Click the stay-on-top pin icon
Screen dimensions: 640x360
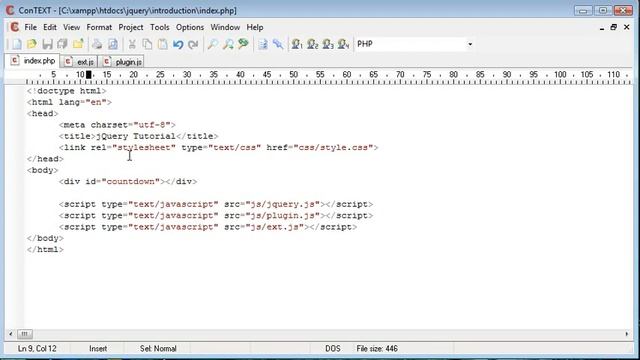tap(278, 44)
